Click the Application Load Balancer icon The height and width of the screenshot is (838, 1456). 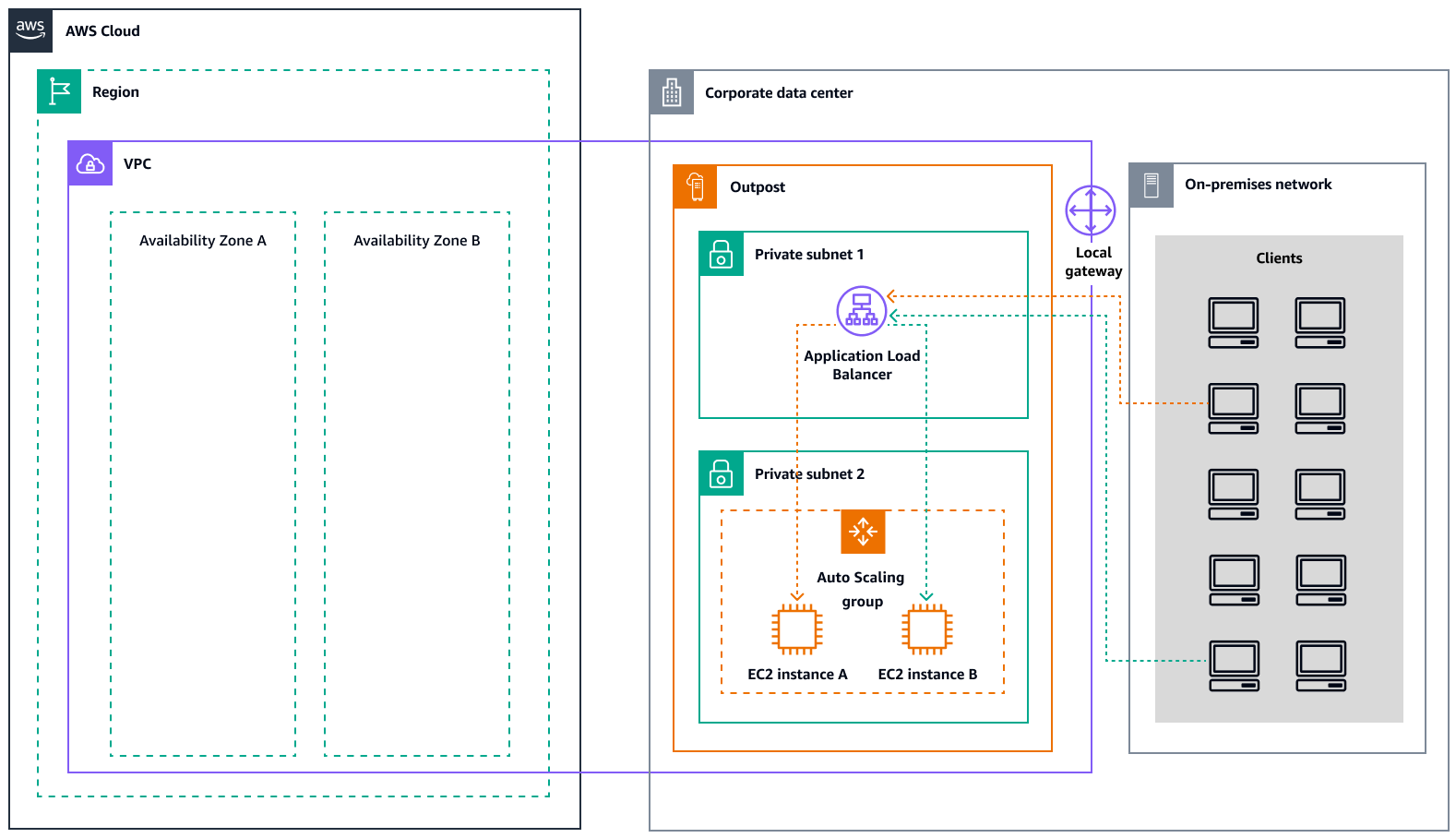(x=861, y=310)
